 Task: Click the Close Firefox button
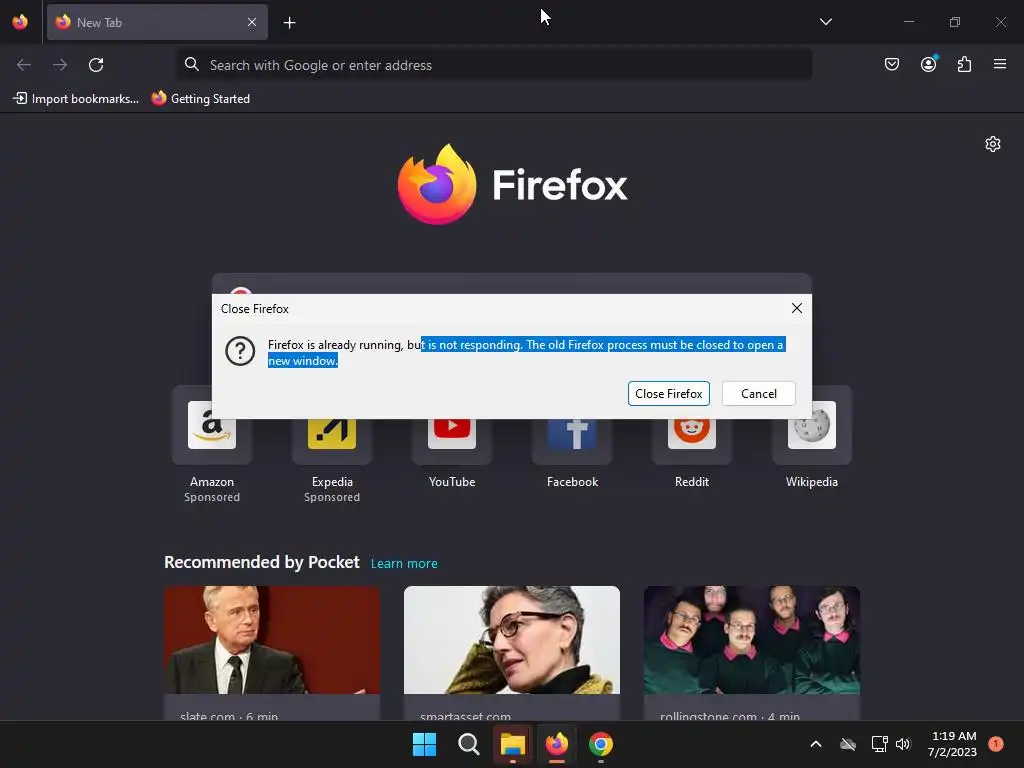pos(669,394)
